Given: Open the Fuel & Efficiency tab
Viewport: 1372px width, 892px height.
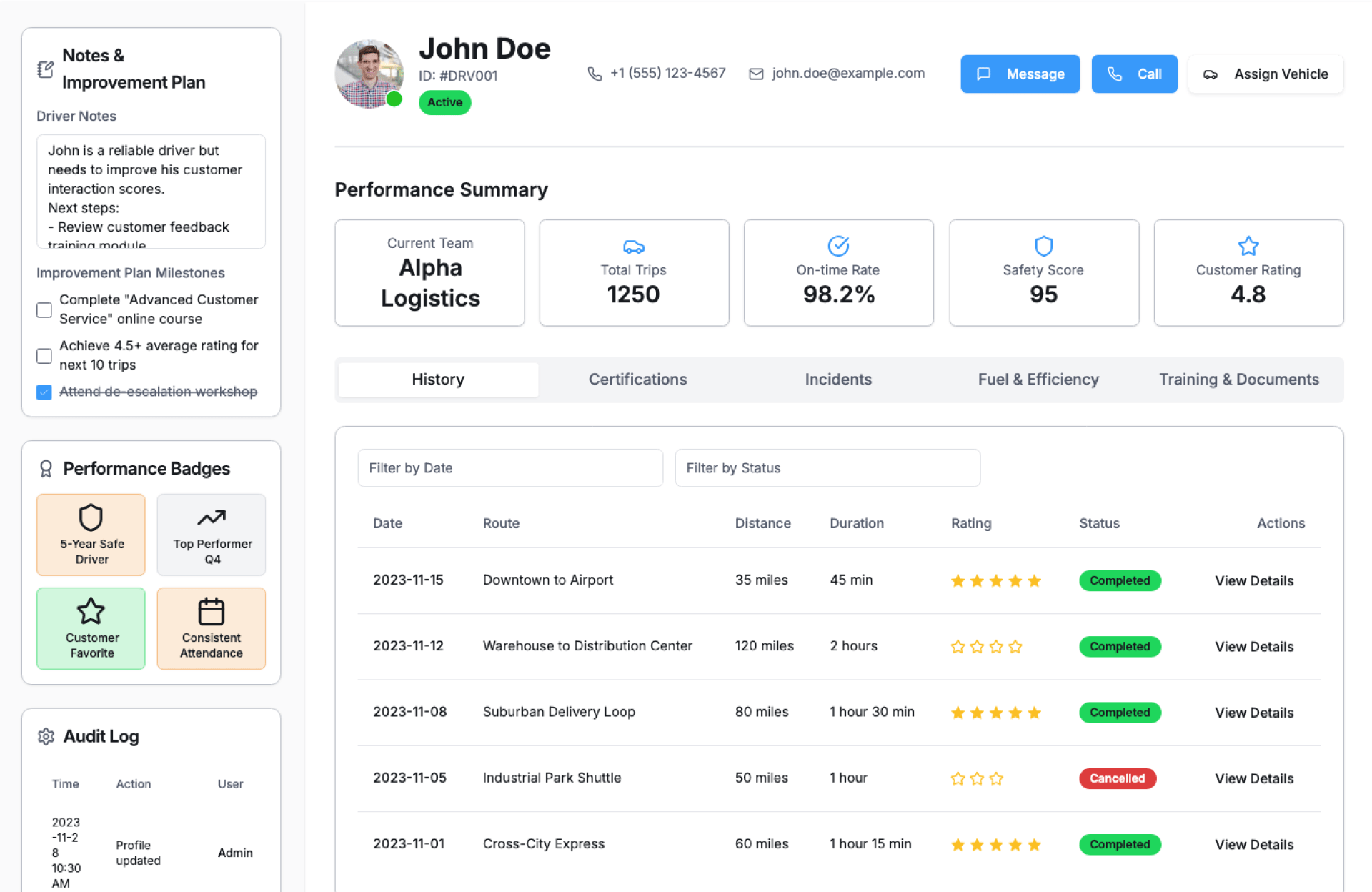Looking at the screenshot, I should [x=1038, y=380].
